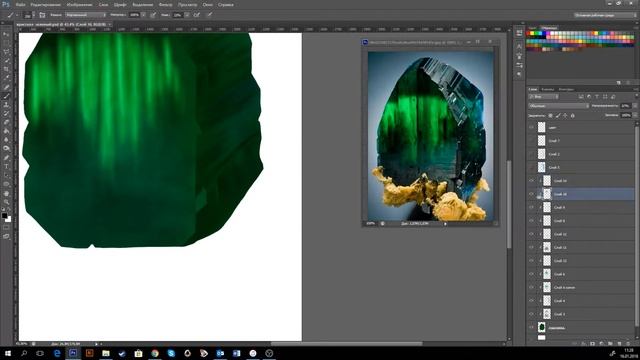Image resolution: width=640 pixels, height=360 pixels.
Task: Select the Type tool
Action: point(6,166)
